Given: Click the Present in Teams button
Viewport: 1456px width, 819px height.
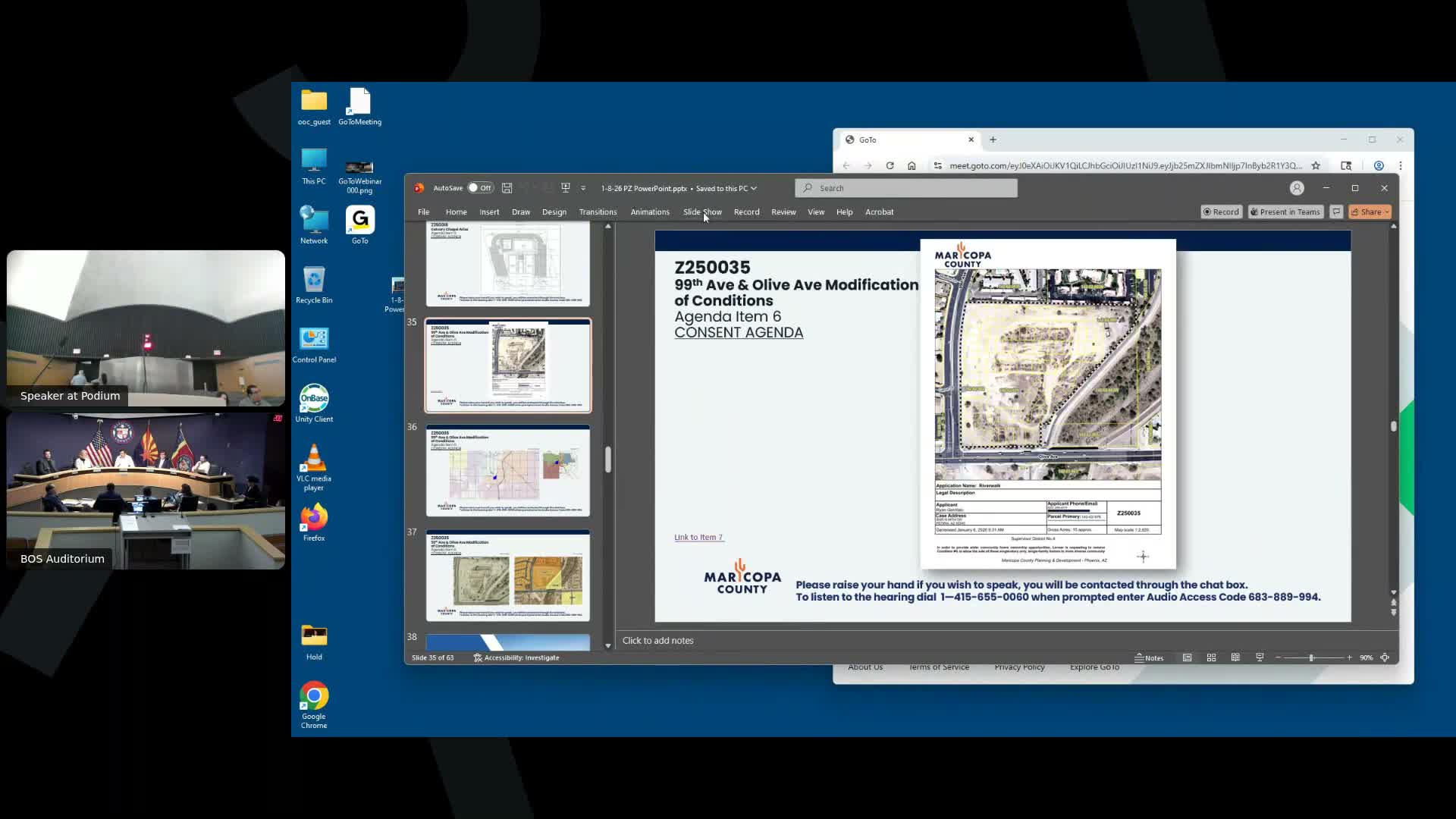Looking at the screenshot, I should [x=1285, y=212].
